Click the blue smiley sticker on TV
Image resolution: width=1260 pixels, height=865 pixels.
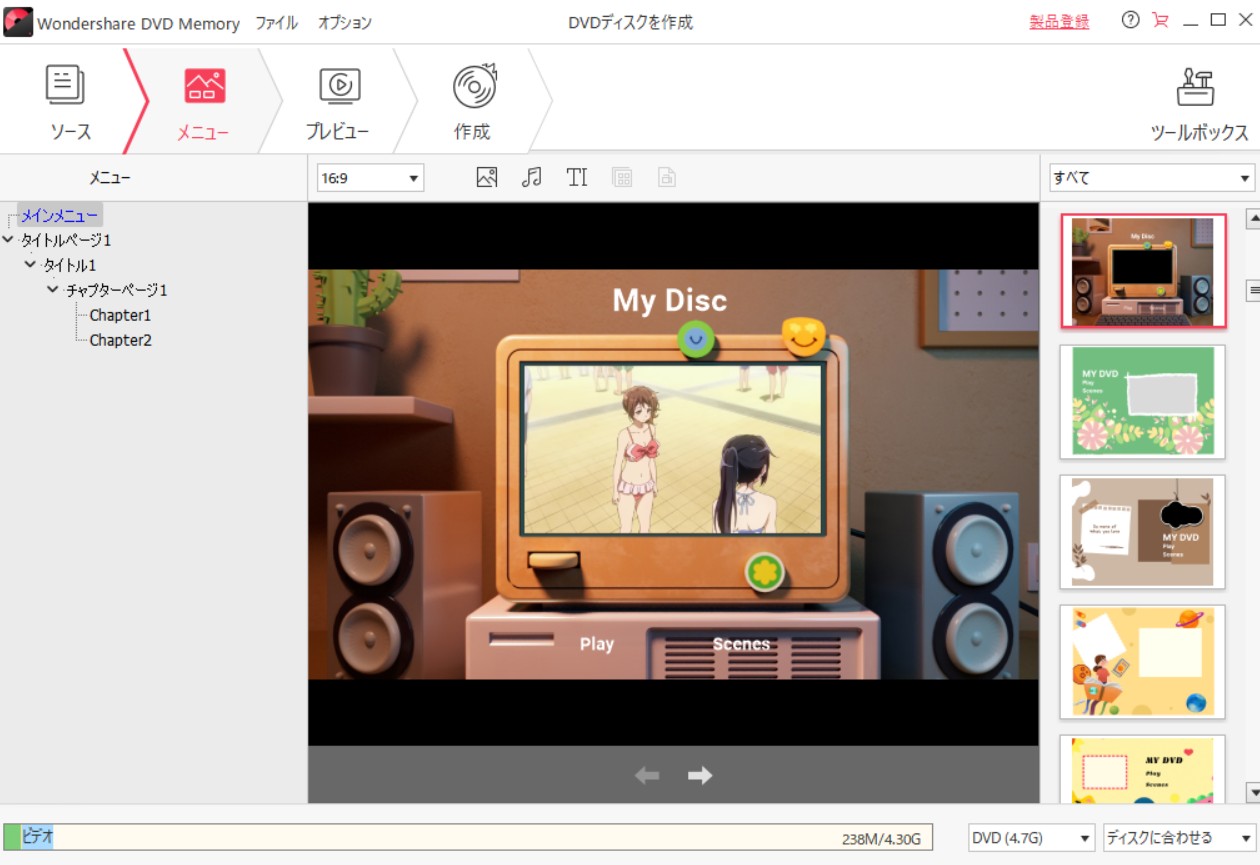[697, 340]
